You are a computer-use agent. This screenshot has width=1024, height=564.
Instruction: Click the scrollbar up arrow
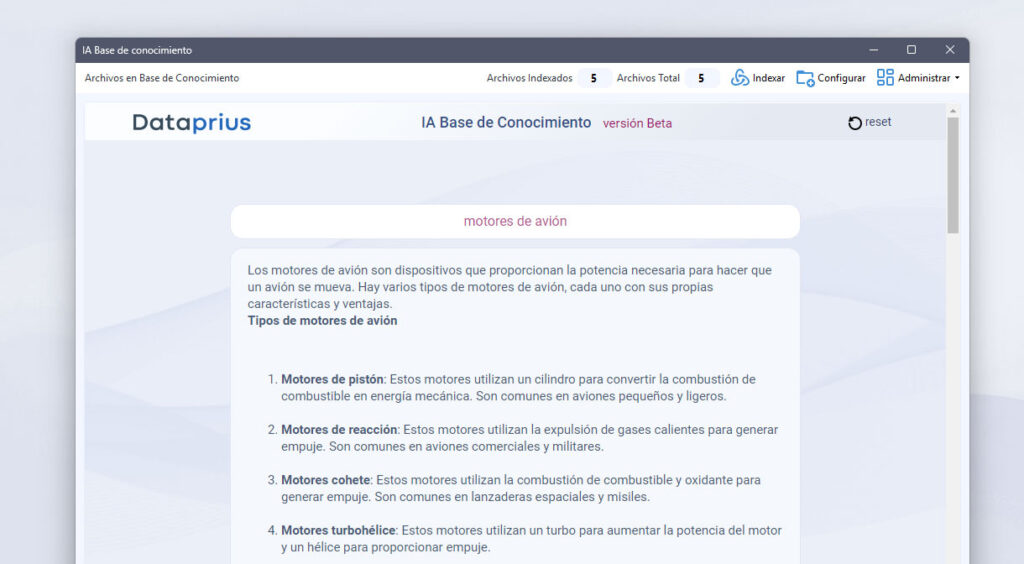953,112
